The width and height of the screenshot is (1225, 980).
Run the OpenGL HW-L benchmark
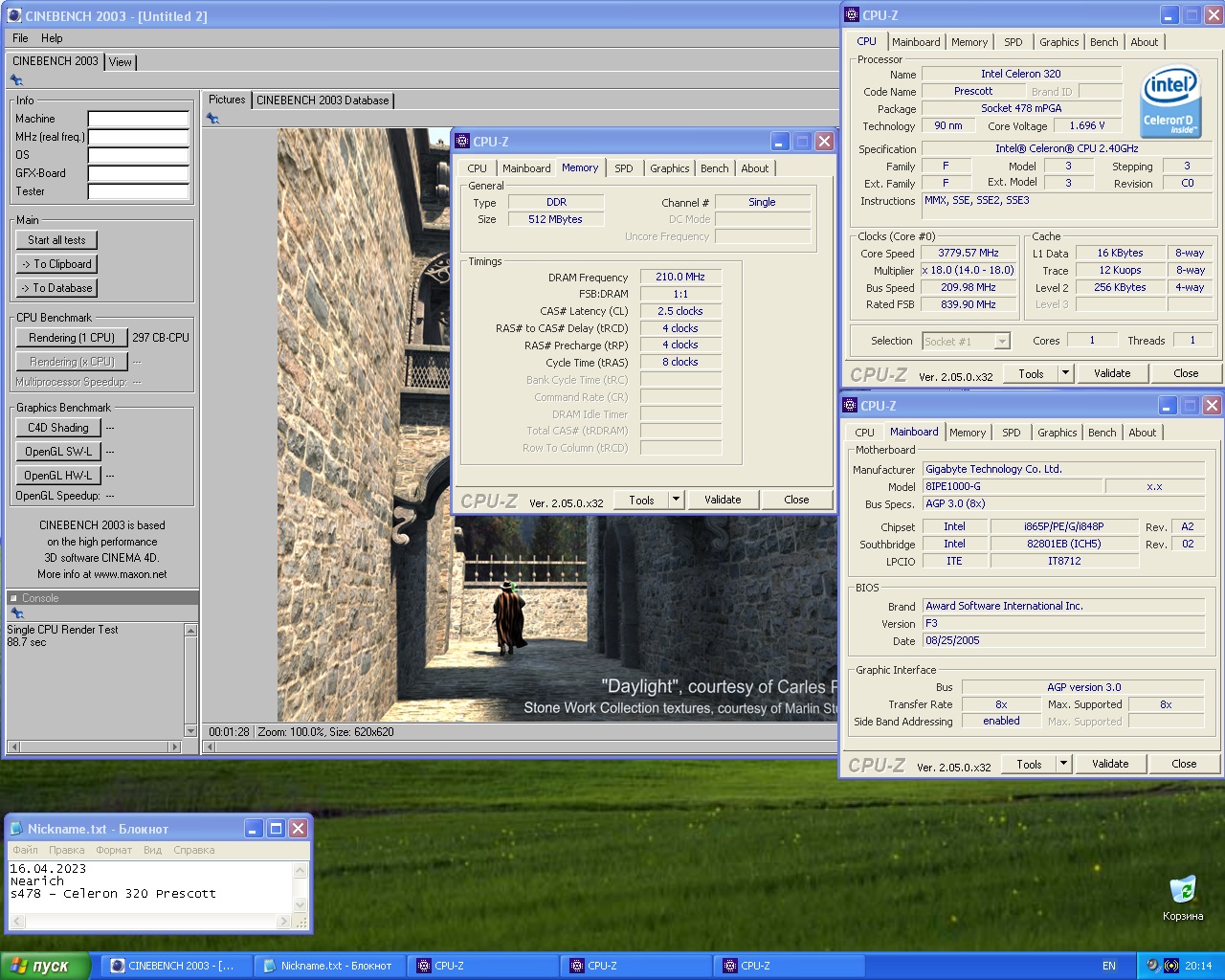pos(57,476)
